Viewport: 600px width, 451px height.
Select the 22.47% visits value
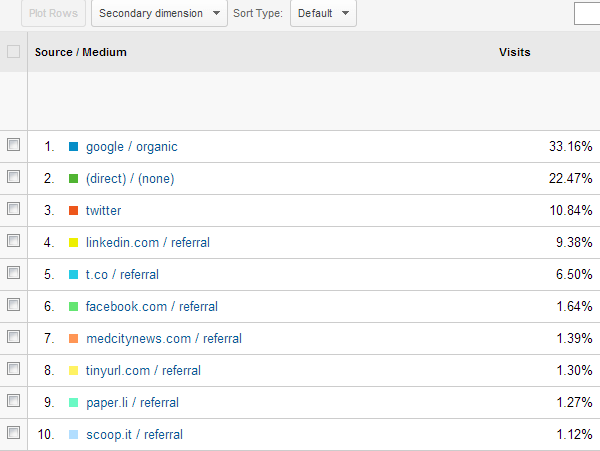pyautogui.click(x=571, y=179)
